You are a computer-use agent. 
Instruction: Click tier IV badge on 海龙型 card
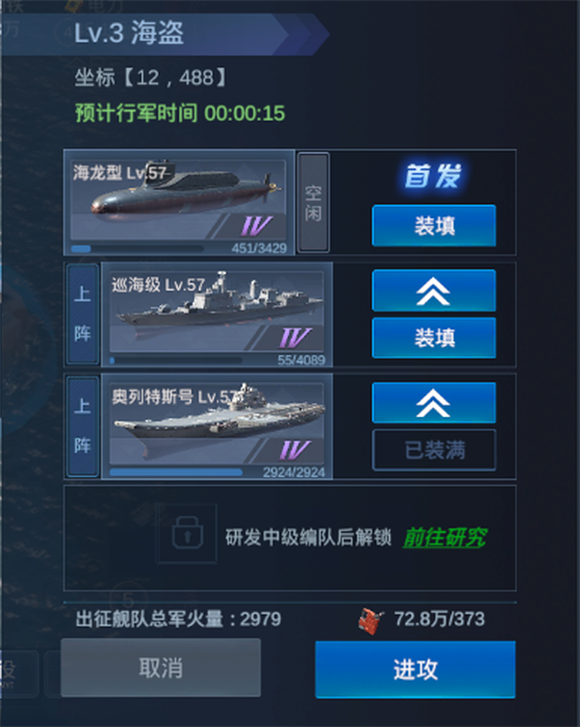pyautogui.click(x=256, y=226)
